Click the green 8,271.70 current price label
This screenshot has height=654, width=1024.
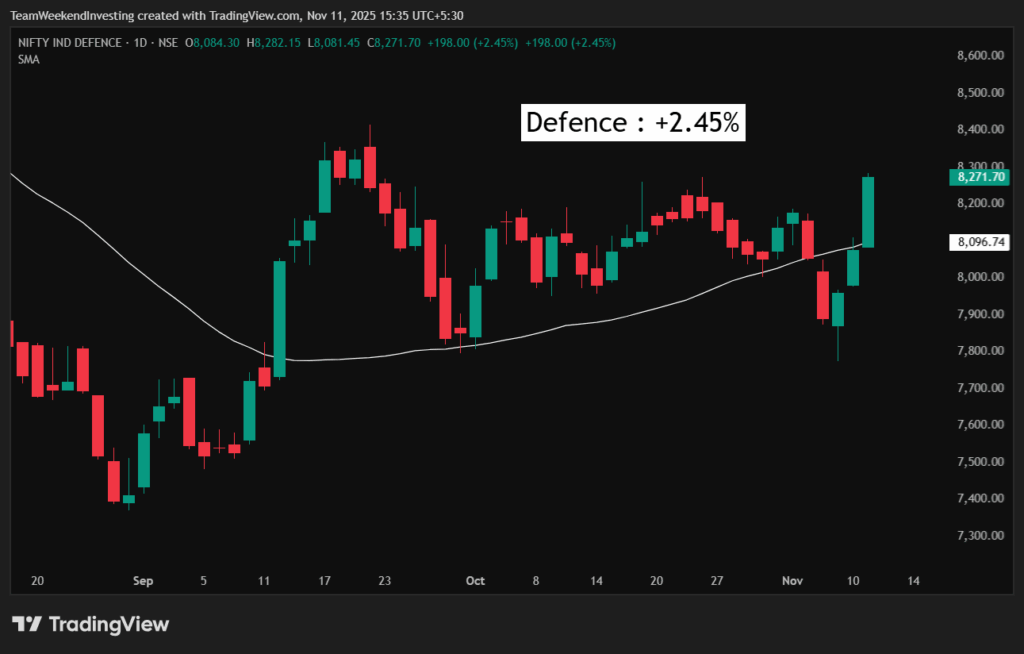979,177
